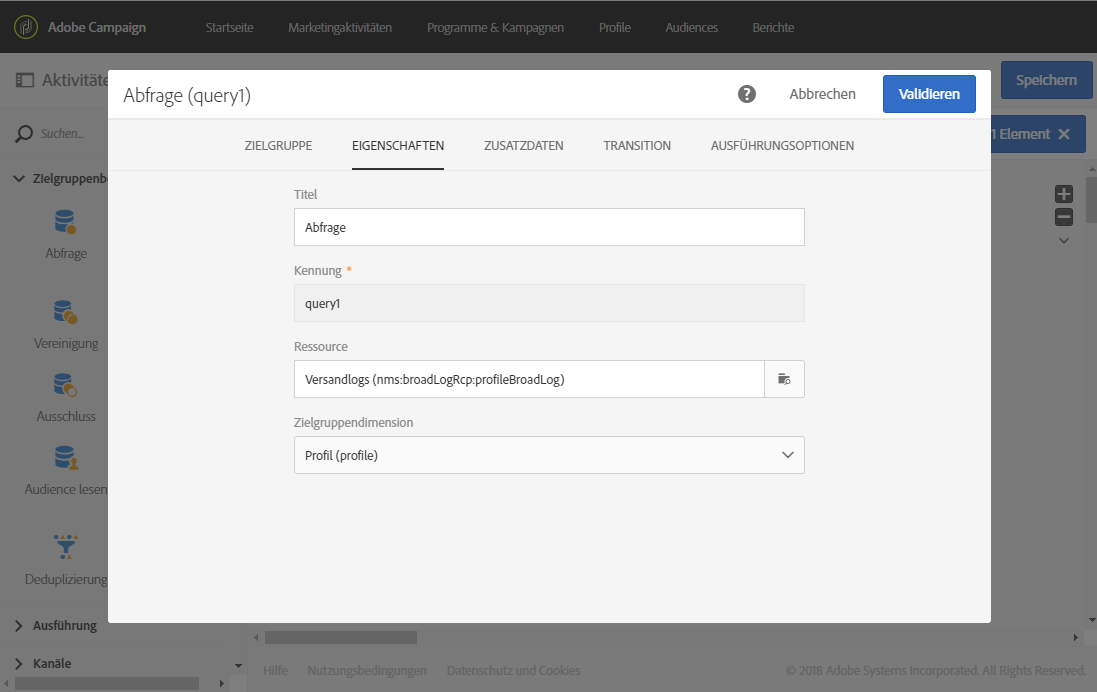
Task: Click the Abbrechen button
Action: (822, 94)
